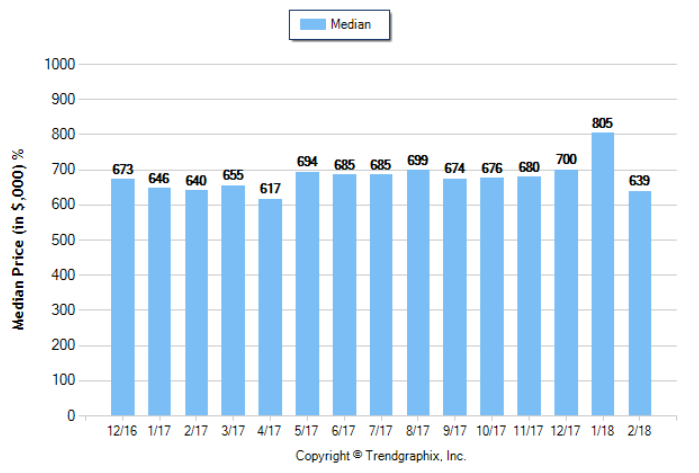
Task: Click the Copyright Trendgraphix, Inc. text
Action: click(381, 456)
